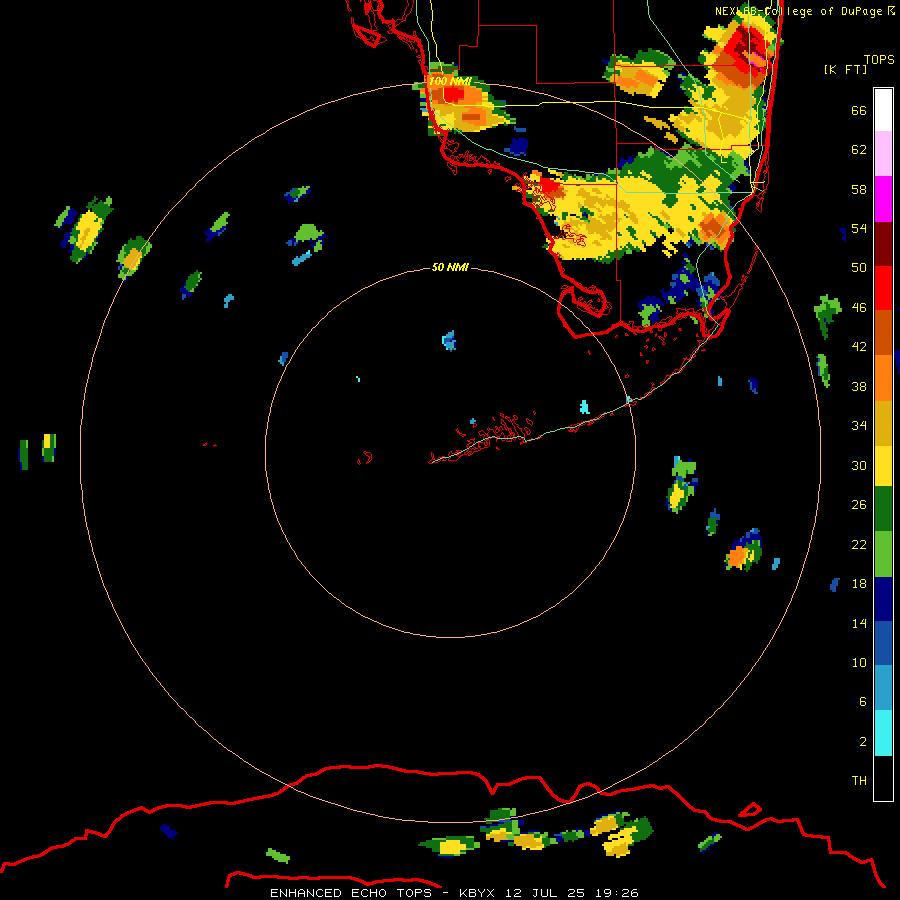Select the cyan legend swatch
This screenshot has width=900, height=900.
[x=883, y=733]
